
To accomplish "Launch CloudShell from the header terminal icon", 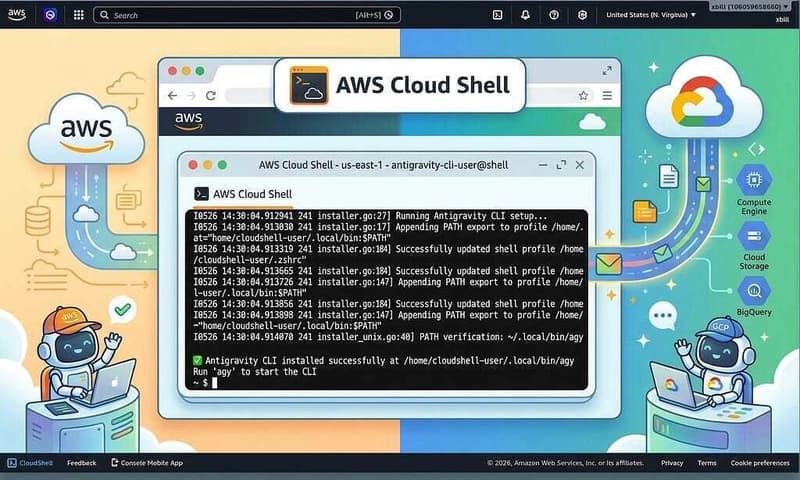I will (497, 15).
